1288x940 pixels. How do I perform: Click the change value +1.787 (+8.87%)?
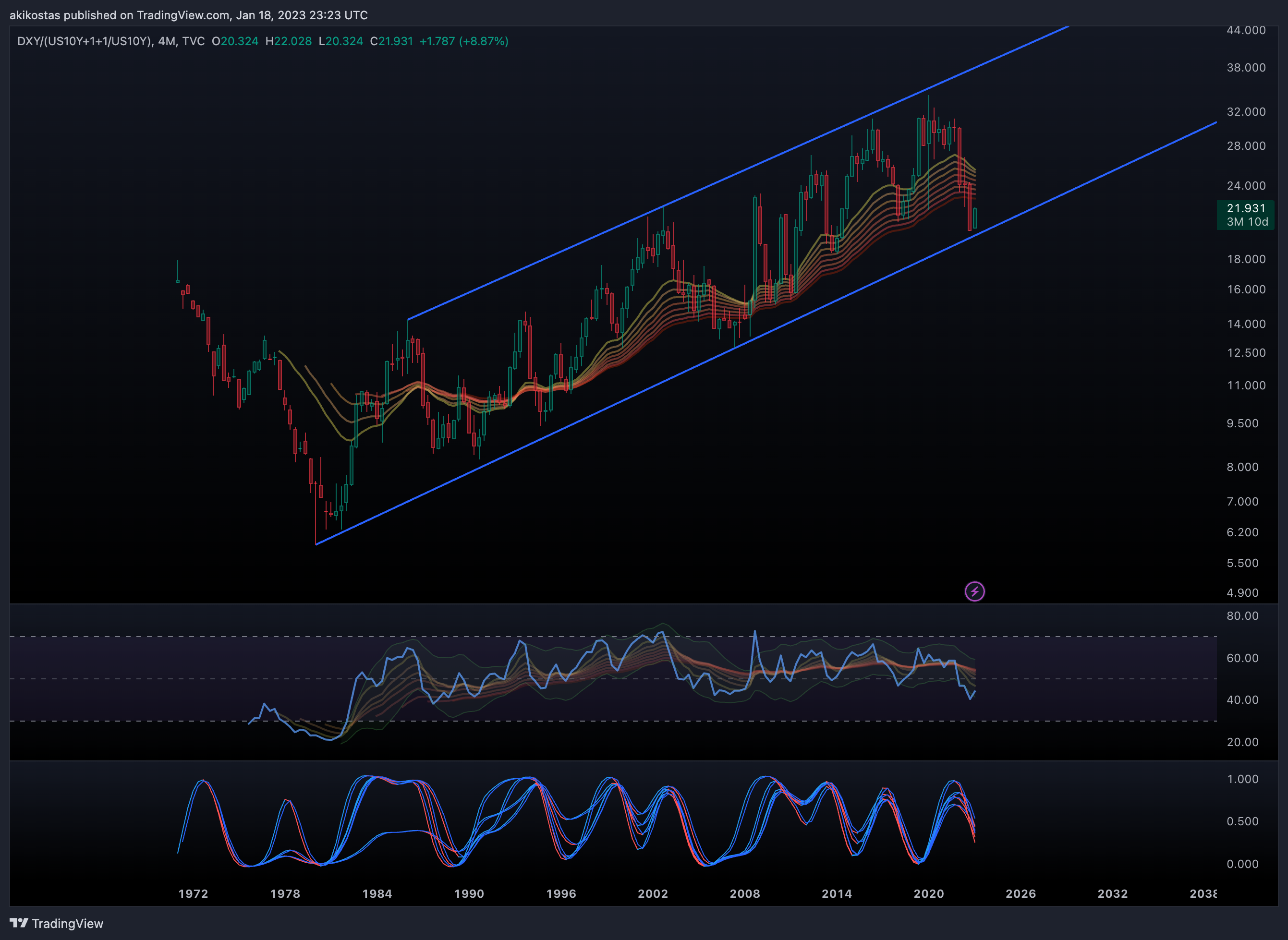pos(464,42)
